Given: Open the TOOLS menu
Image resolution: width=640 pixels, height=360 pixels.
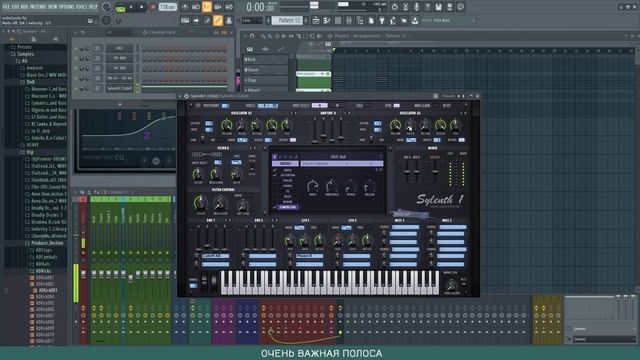Looking at the screenshot, I should point(82,7).
